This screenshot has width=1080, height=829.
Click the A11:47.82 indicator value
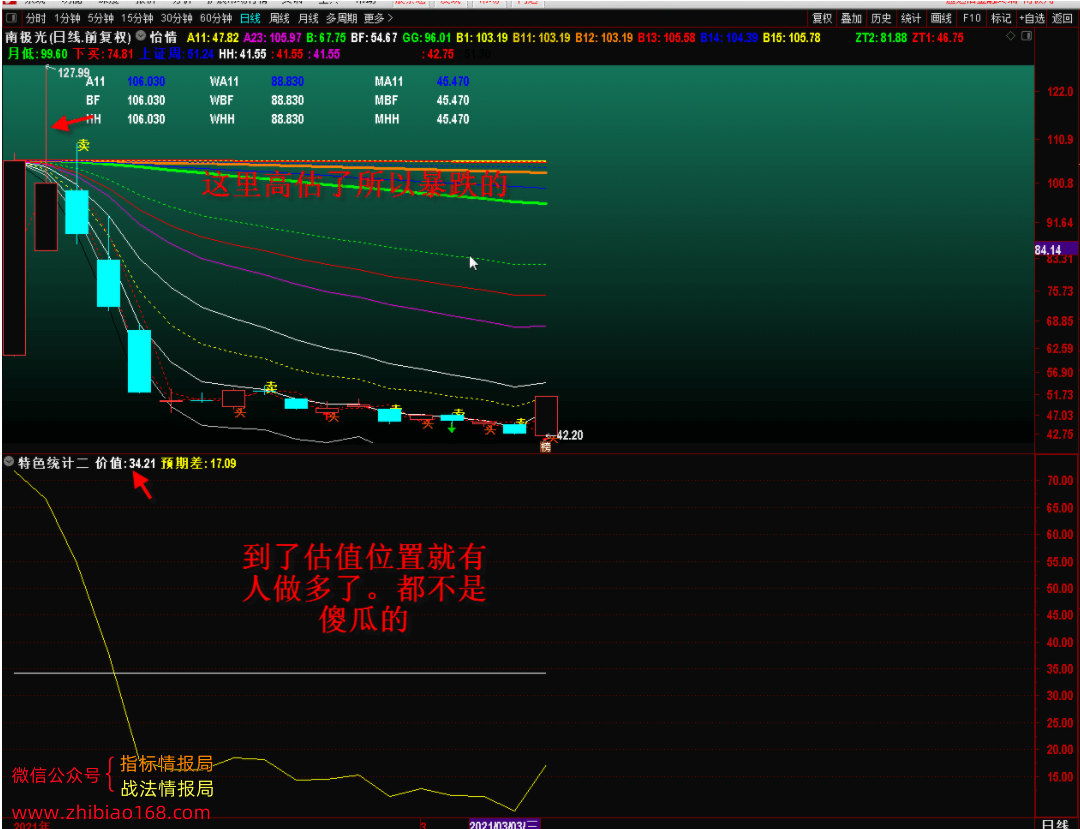[213, 38]
